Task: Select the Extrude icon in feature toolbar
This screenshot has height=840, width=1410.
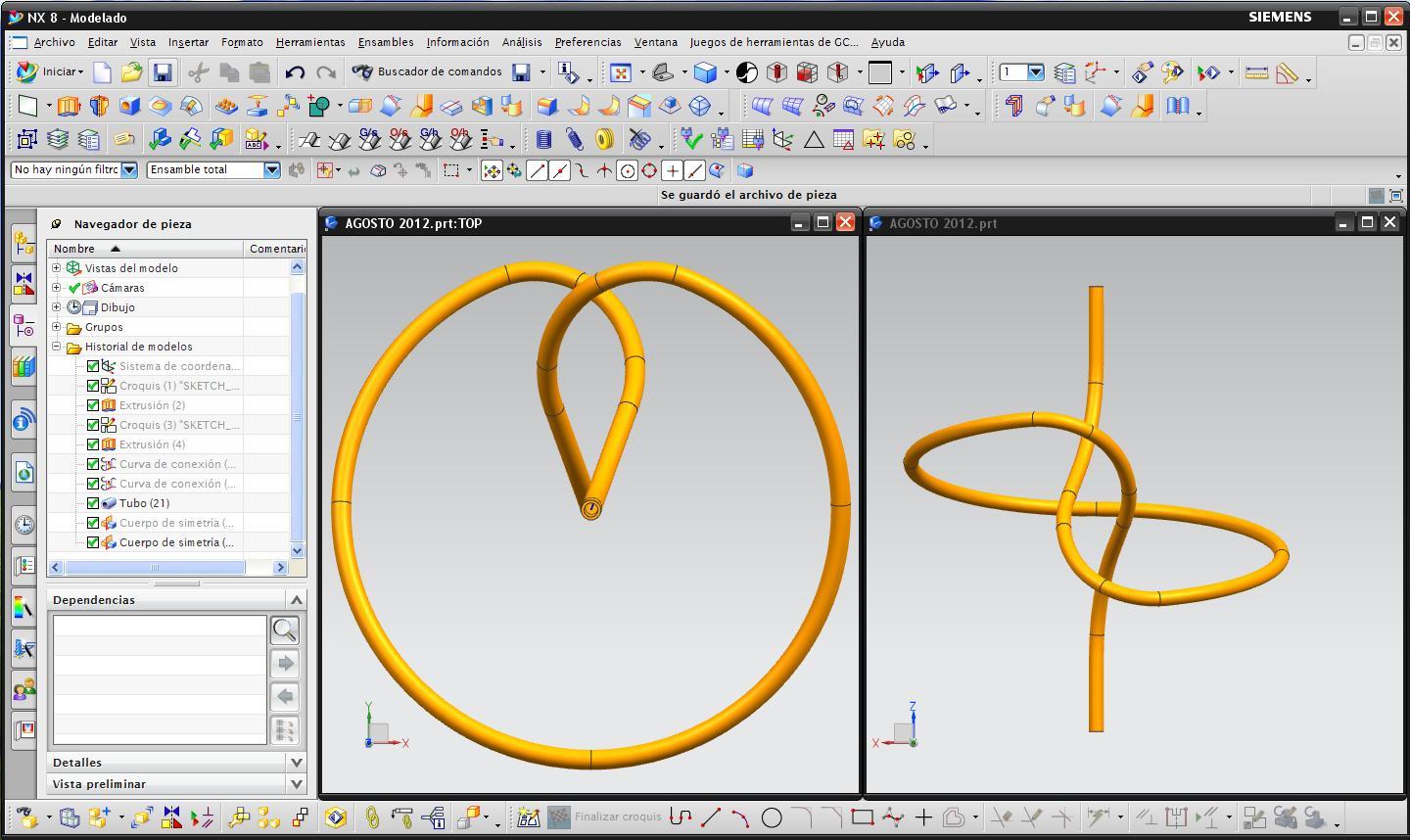Action: click(x=68, y=106)
